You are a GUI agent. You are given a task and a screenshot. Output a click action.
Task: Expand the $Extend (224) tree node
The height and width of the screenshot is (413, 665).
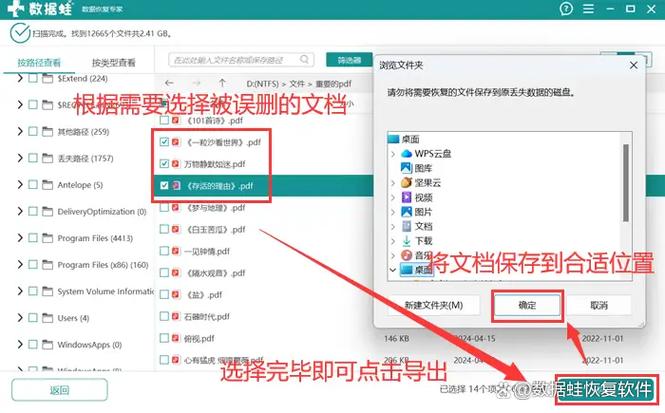20,78
